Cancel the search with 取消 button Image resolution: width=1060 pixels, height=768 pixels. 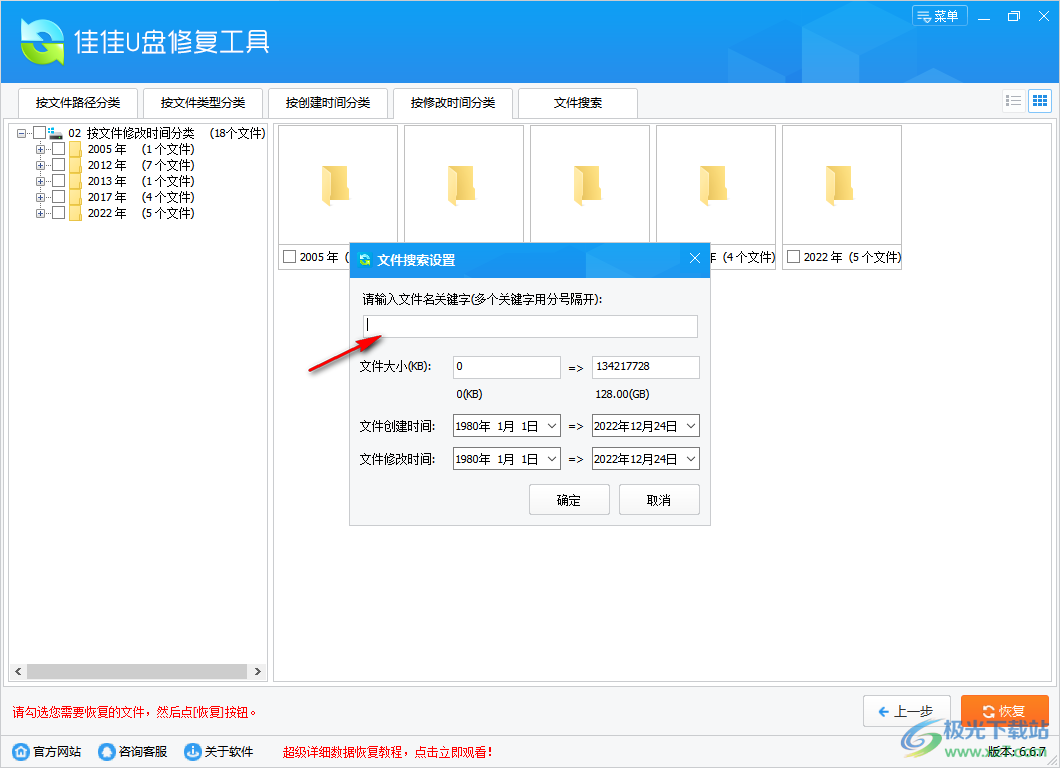(659, 500)
